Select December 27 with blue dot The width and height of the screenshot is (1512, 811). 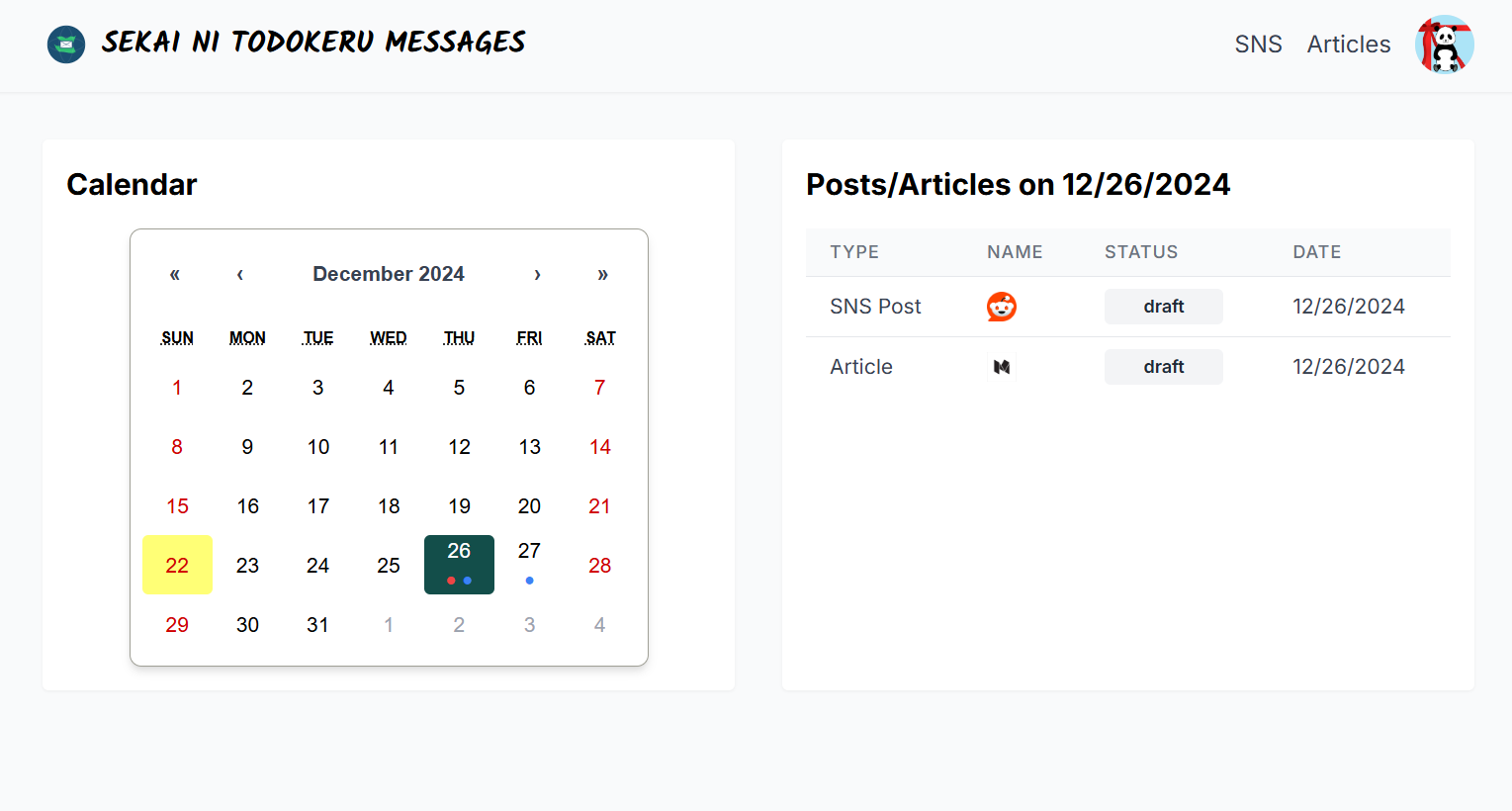click(x=529, y=564)
